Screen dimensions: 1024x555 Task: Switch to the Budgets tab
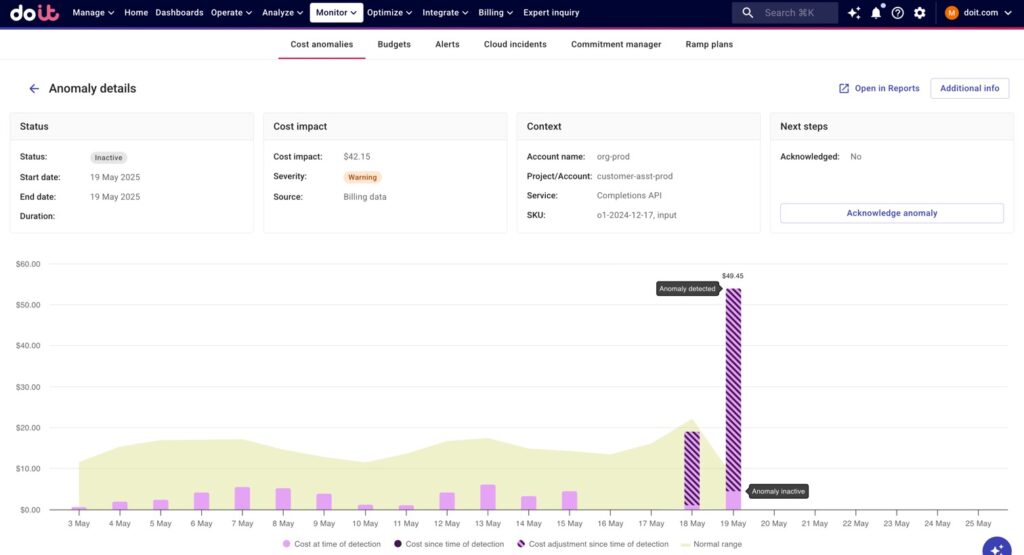[394, 44]
